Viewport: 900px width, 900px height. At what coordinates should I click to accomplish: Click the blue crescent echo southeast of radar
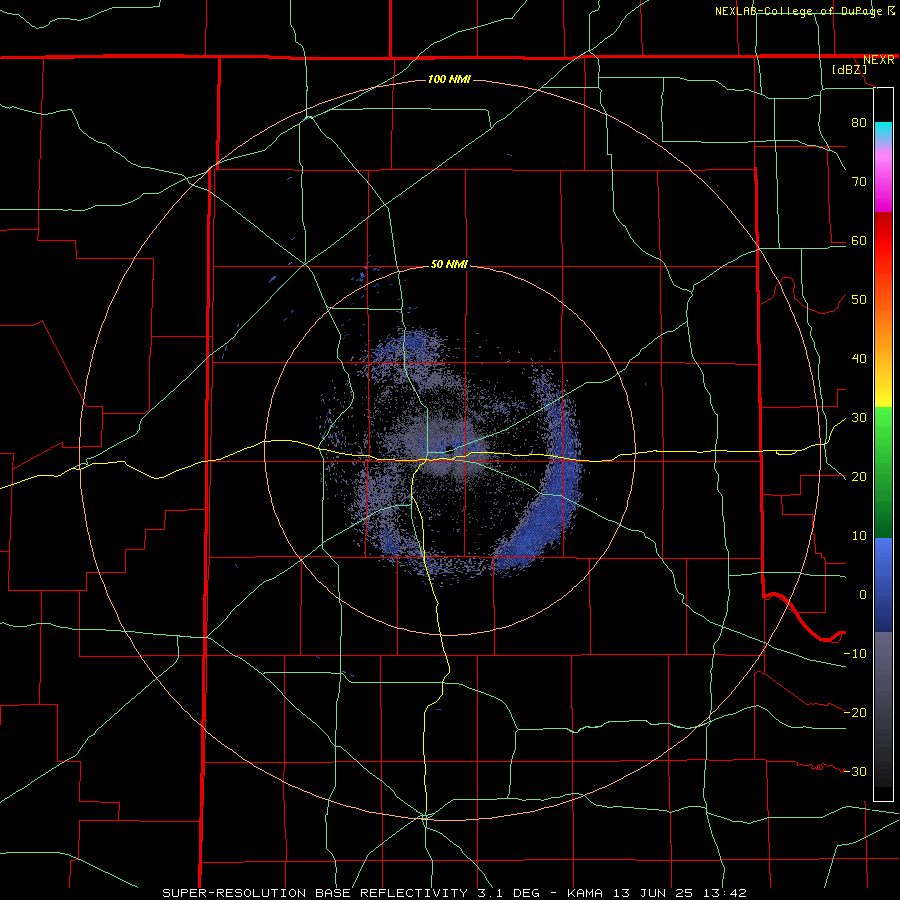pos(540,517)
